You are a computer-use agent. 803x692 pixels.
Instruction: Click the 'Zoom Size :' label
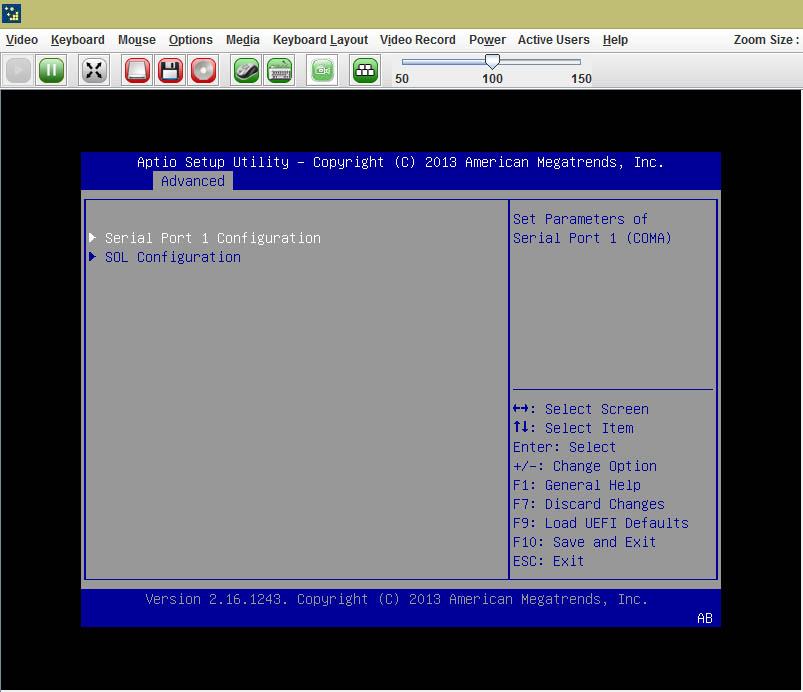766,40
